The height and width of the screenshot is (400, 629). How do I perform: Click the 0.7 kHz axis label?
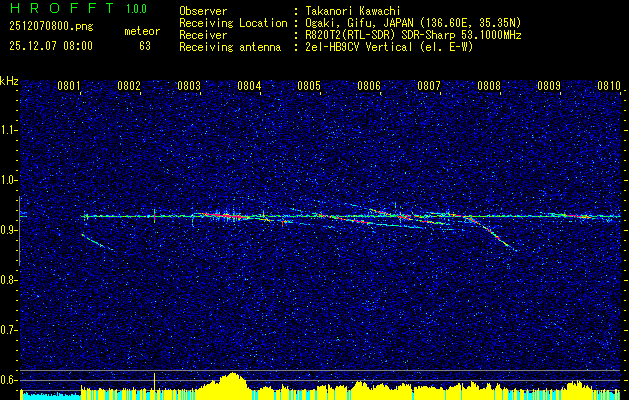[x=9, y=330]
